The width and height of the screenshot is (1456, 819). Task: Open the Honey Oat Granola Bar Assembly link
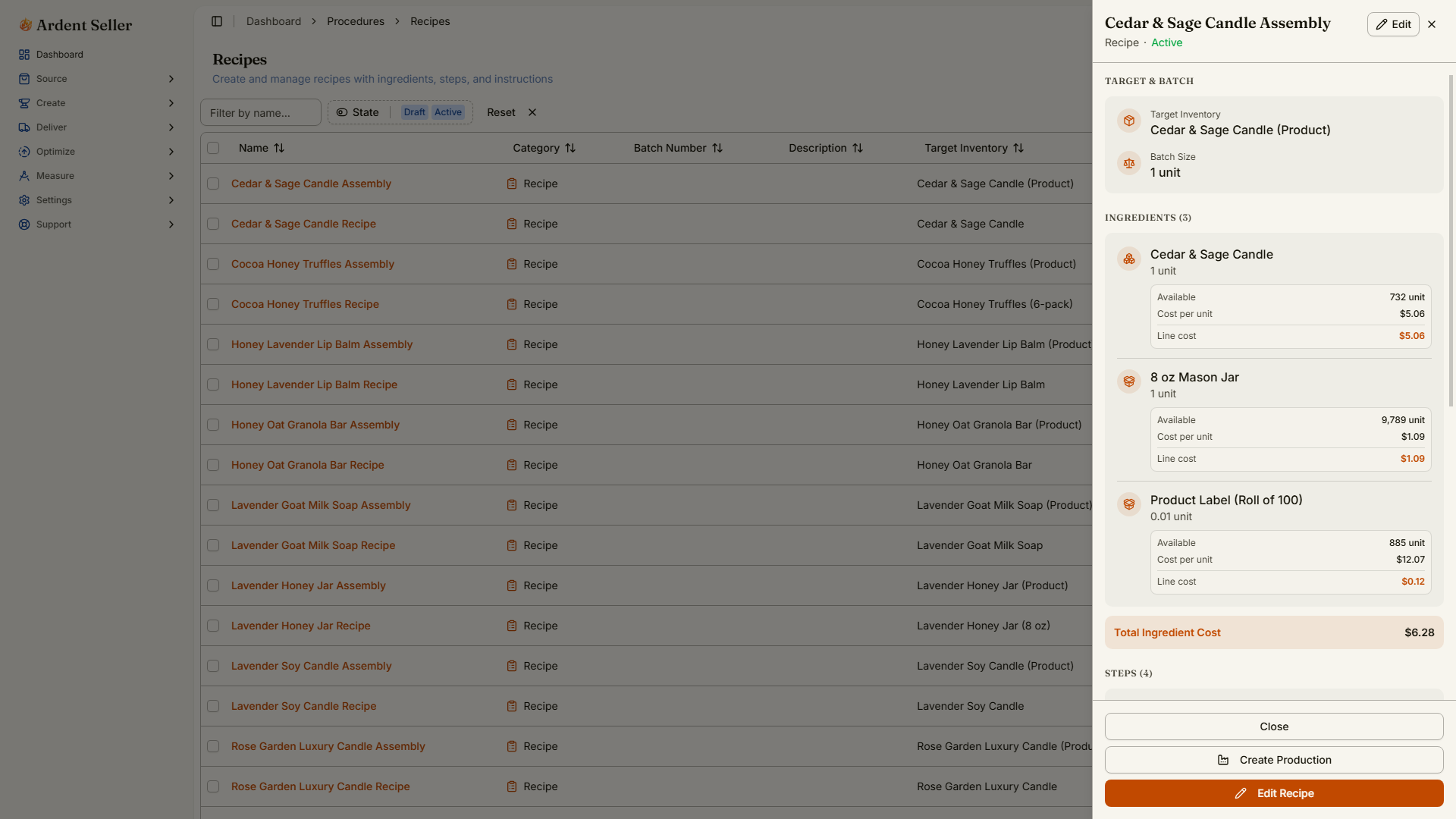coord(315,425)
